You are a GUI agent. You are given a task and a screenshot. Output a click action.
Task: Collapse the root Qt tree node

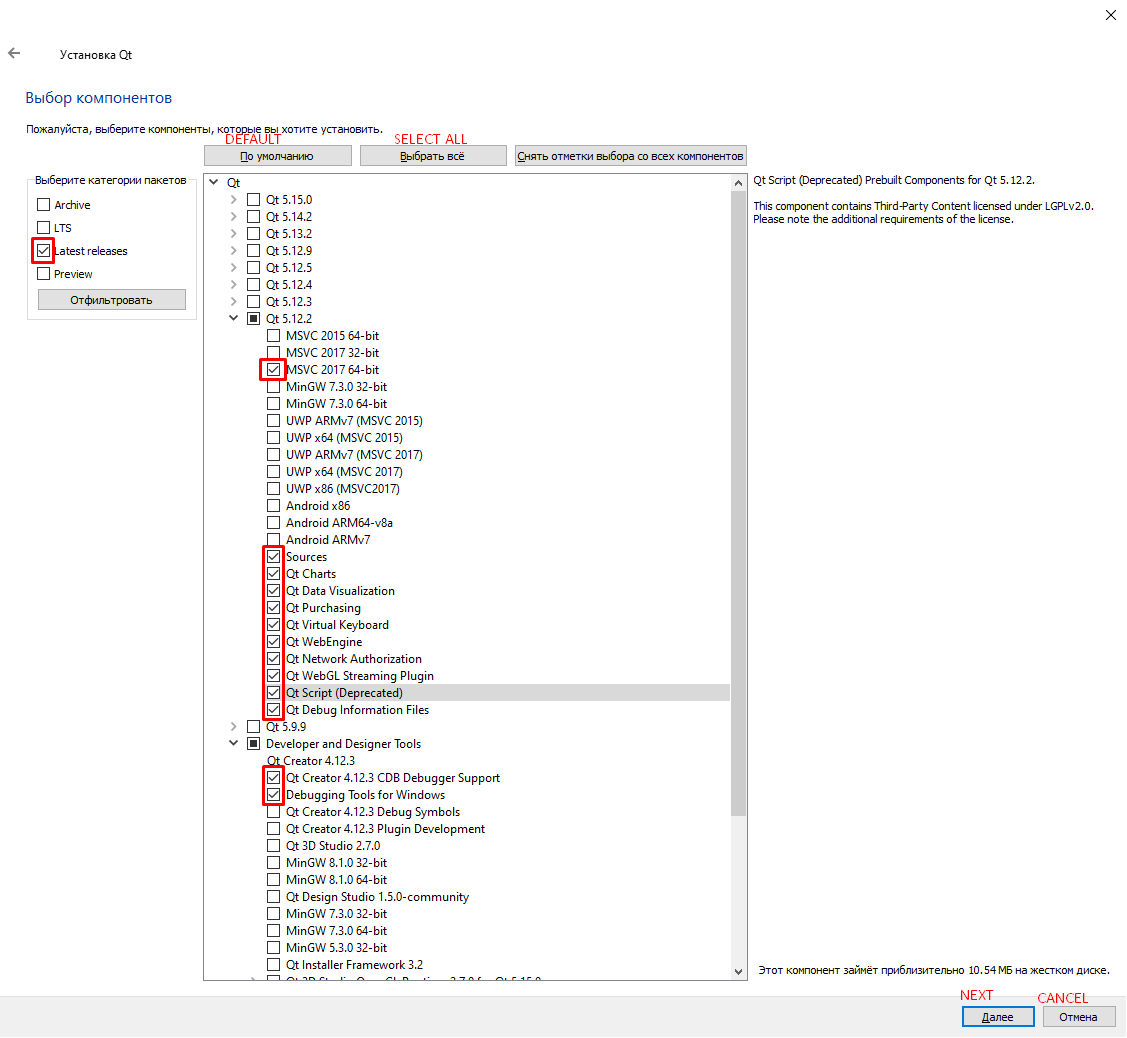pos(214,183)
